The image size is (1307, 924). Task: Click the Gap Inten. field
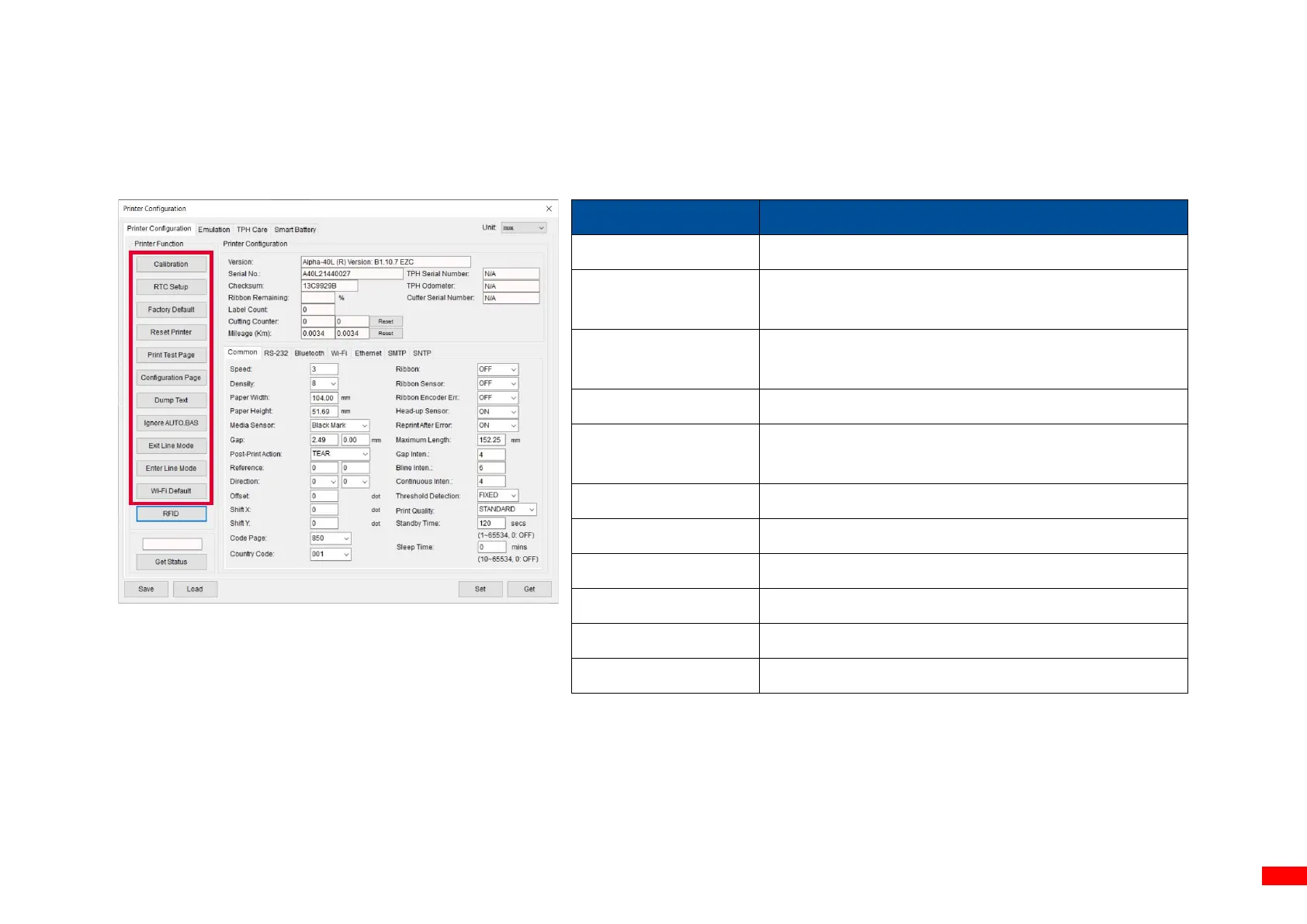(491, 455)
